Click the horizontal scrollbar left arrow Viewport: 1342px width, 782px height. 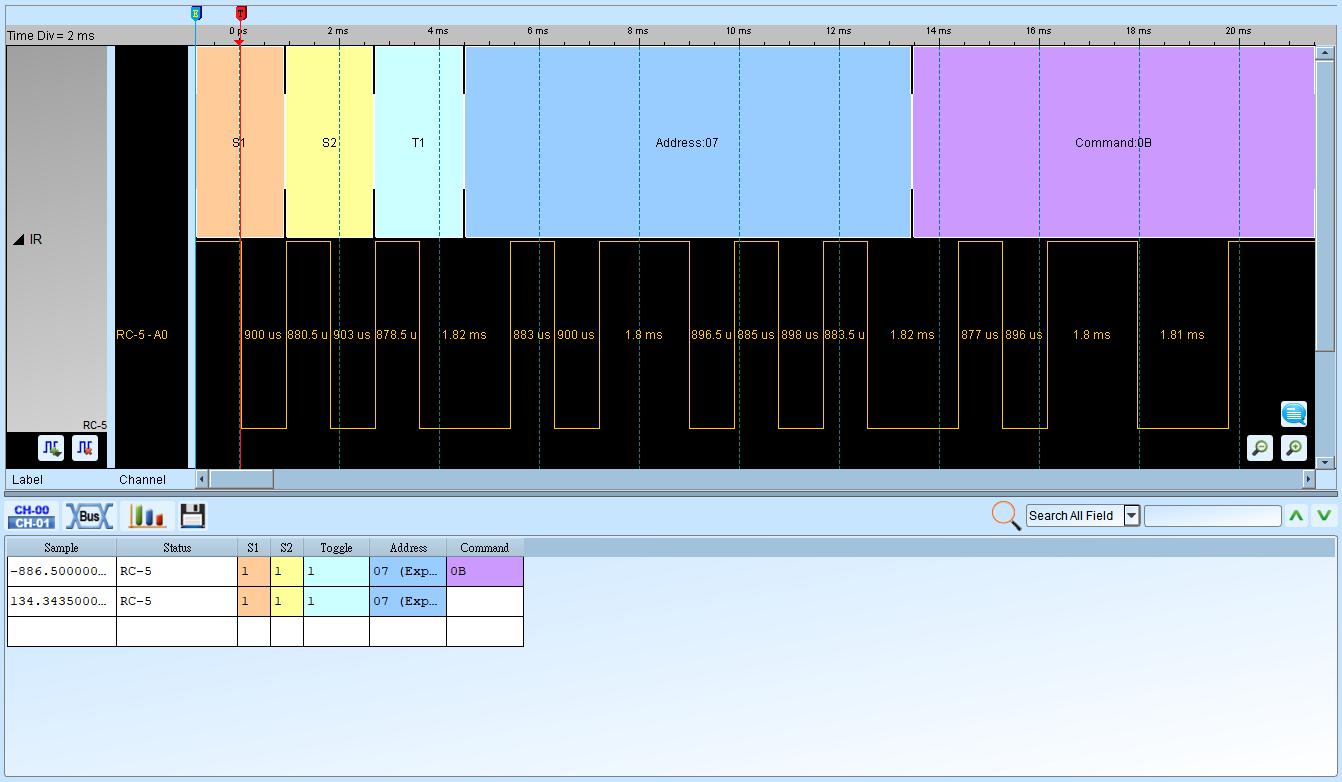(x=202, y=479)
